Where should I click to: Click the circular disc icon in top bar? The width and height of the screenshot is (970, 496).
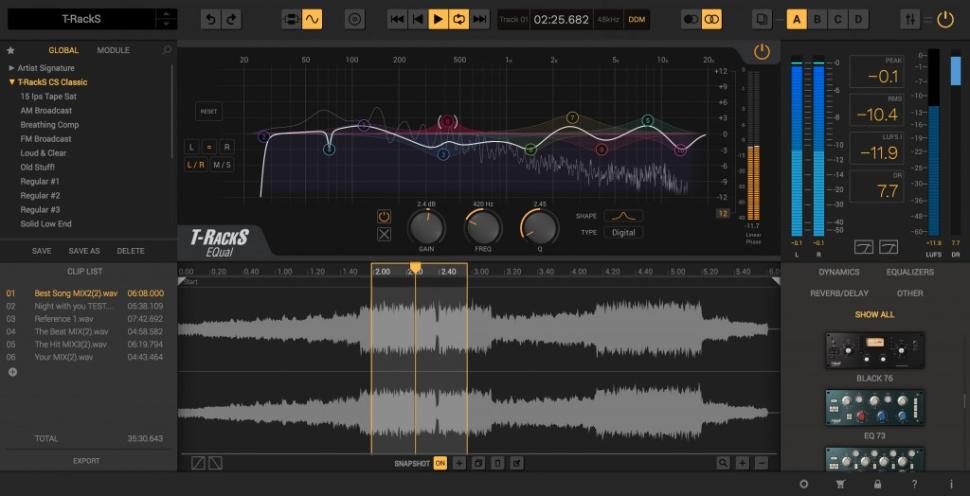354,19
